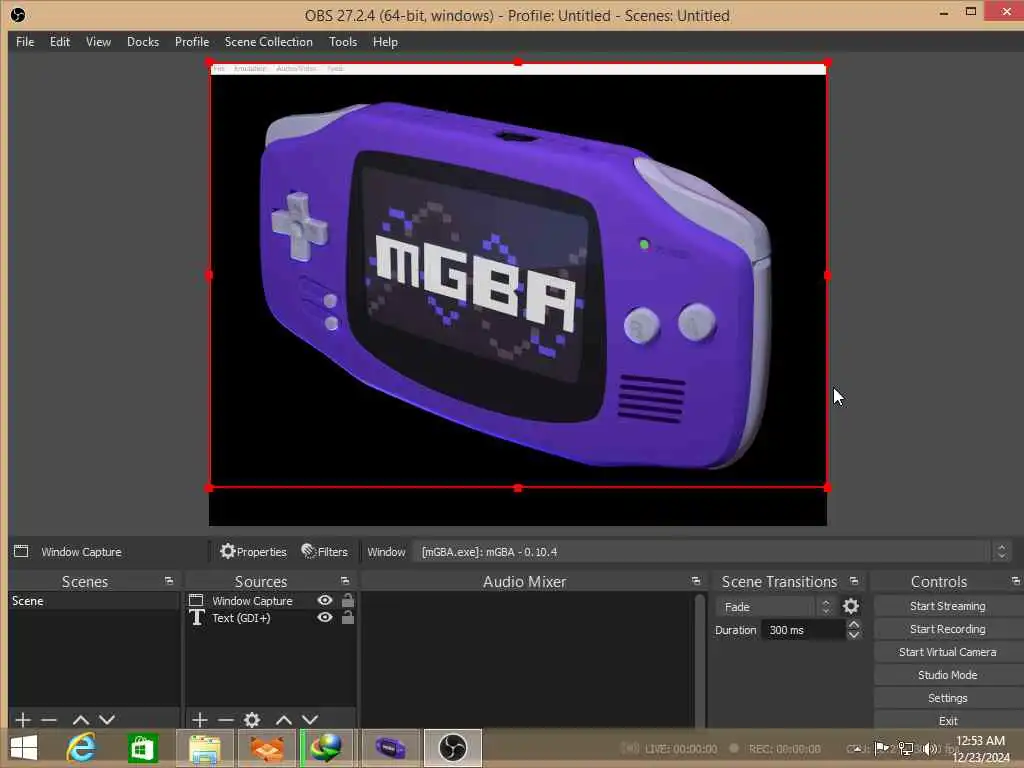The width and height of the screenshot is (1024, 768).
Task: Click the mGBA preview in the canvas
Action: click(518, 275)
